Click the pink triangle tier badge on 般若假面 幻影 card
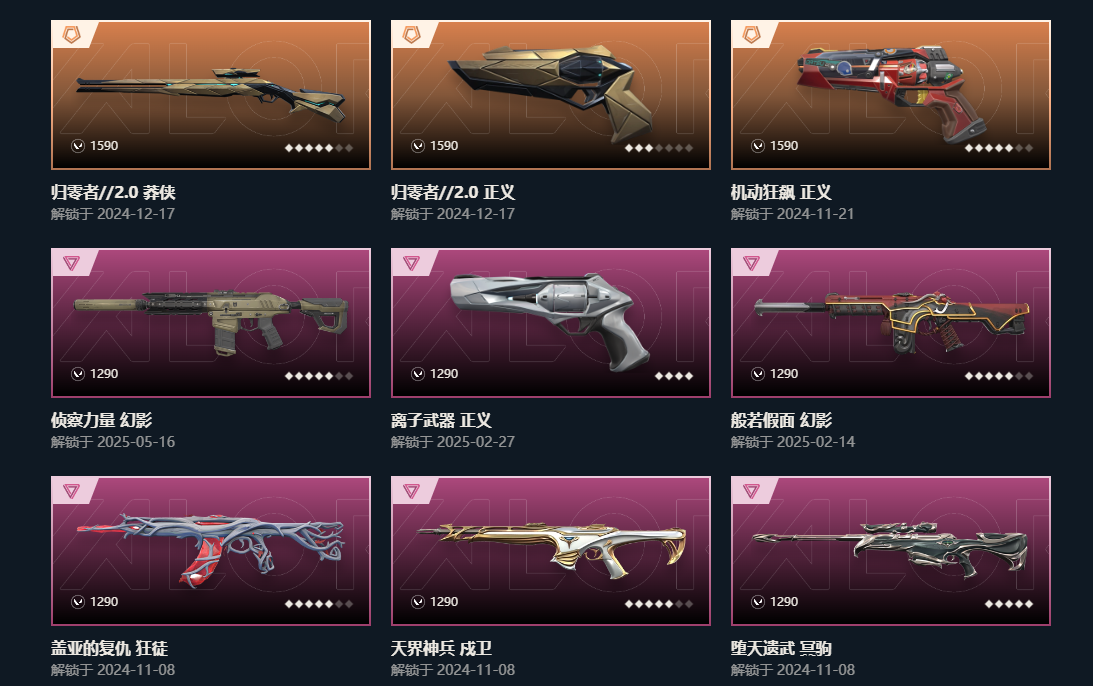This screenshot has width=1093, height=686. [x=751, y=263]
